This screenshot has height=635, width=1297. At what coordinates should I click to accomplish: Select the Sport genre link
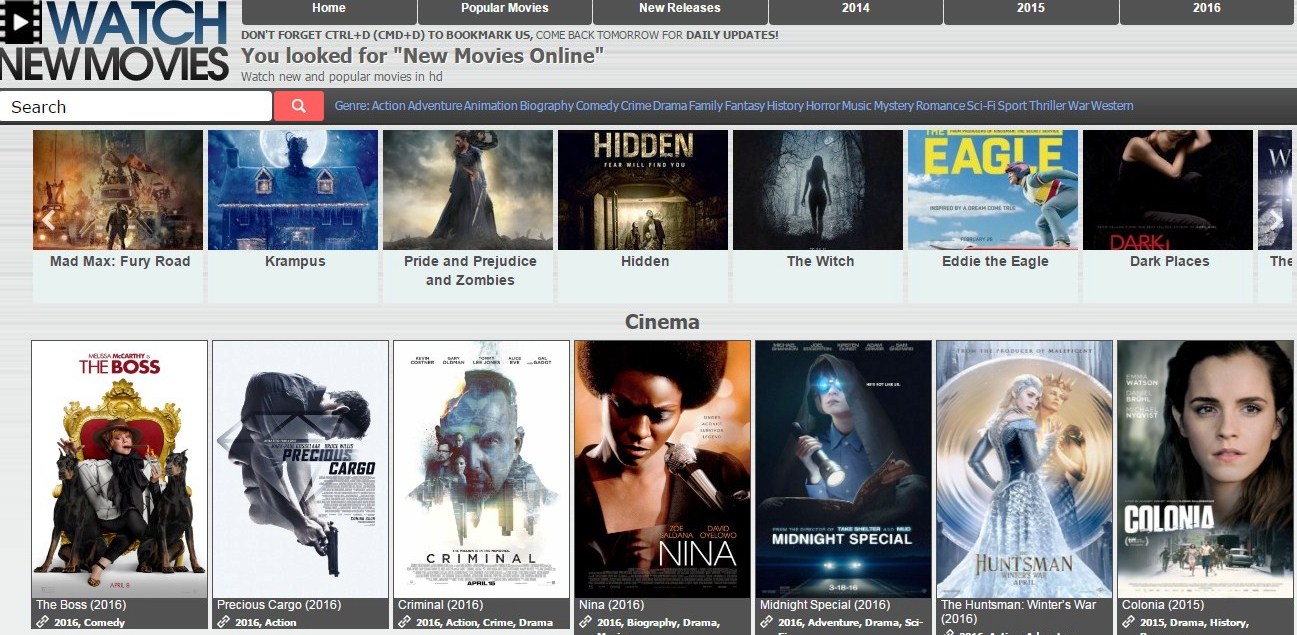pos(1012,106)
